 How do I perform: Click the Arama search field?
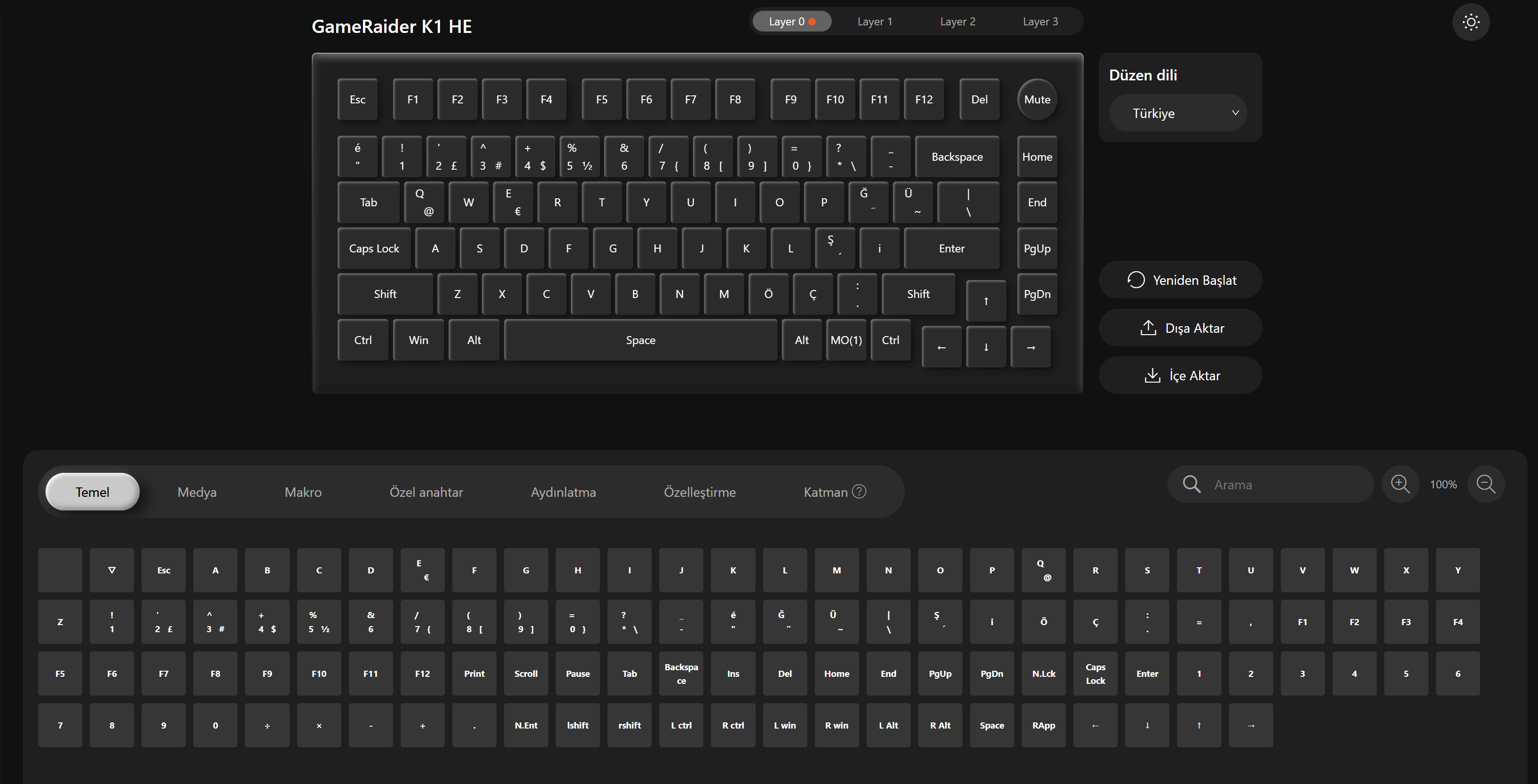pos(1270,484)
